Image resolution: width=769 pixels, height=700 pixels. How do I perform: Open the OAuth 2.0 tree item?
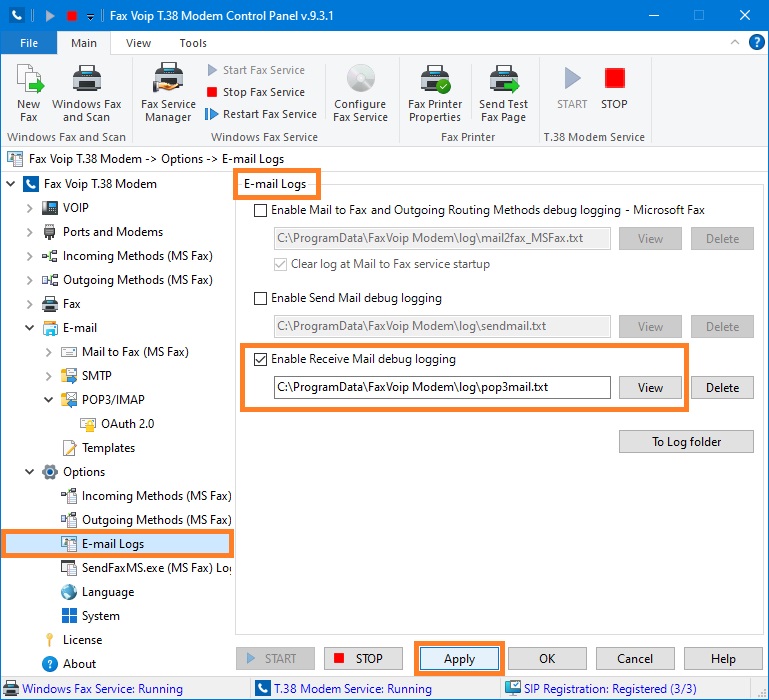point(128,424)
